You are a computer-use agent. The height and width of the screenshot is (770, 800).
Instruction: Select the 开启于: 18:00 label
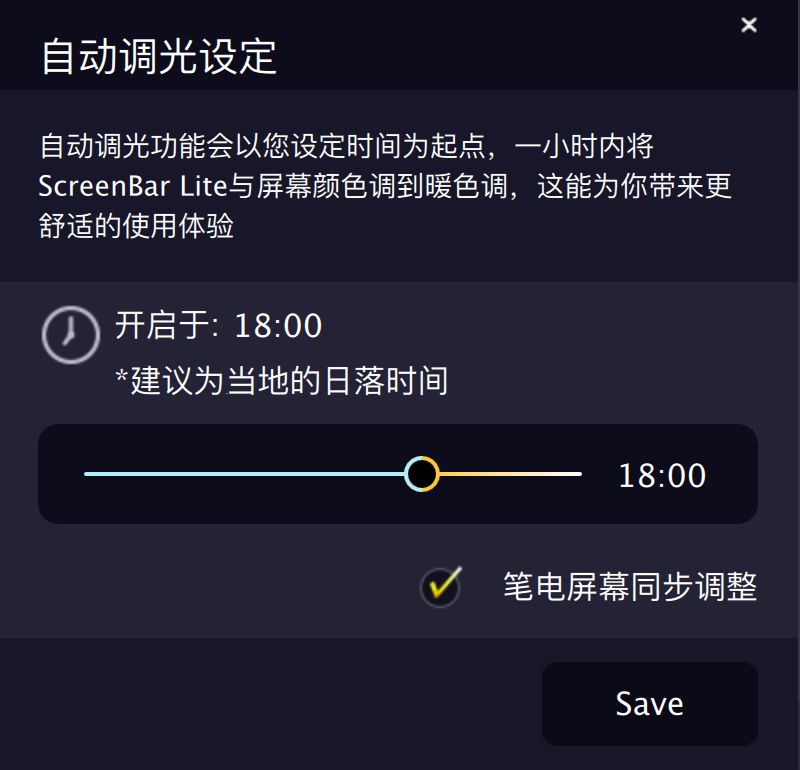218,326
